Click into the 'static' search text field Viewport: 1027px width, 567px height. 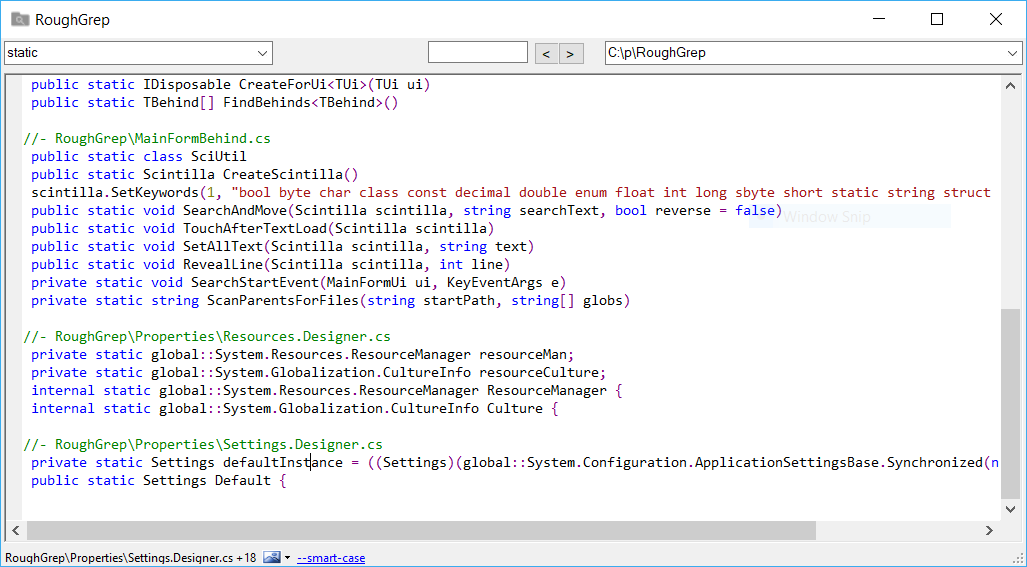pos(130,53)
